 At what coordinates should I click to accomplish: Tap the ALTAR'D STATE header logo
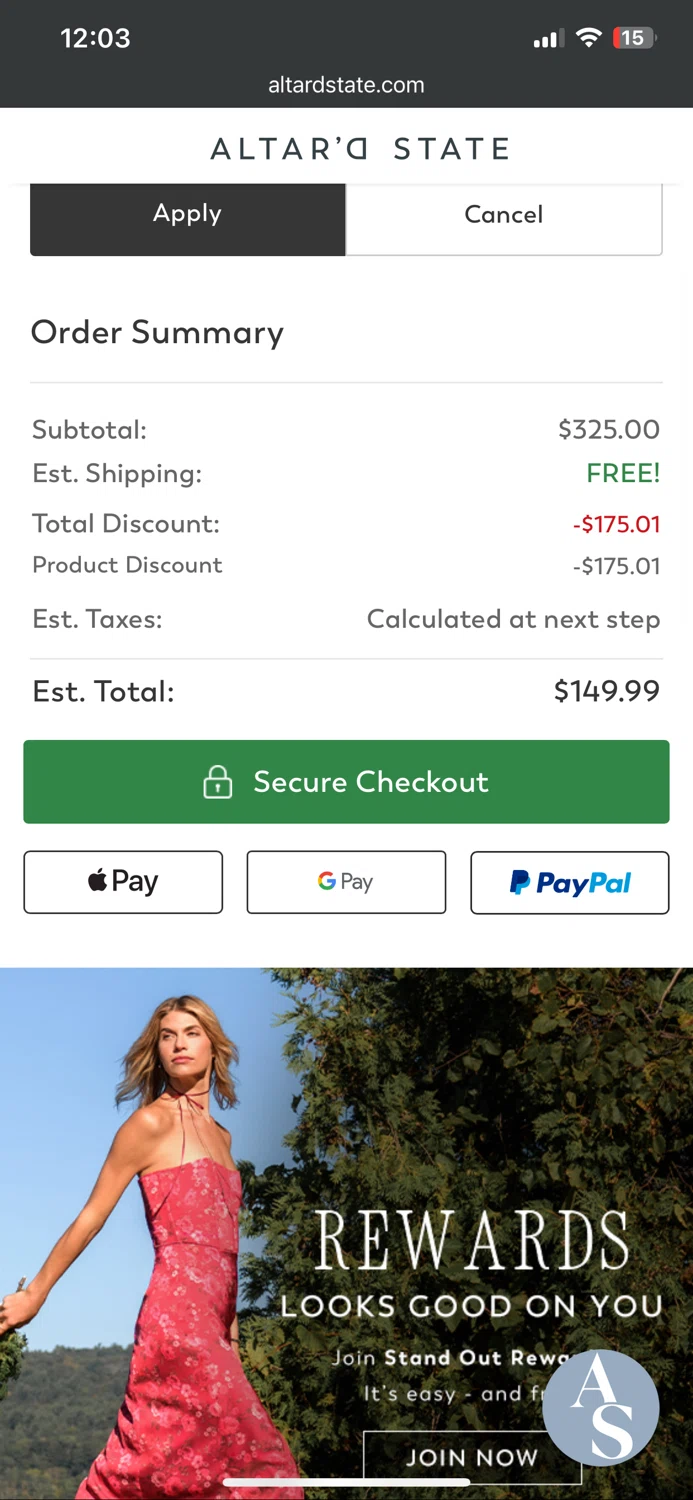(360, 148)
